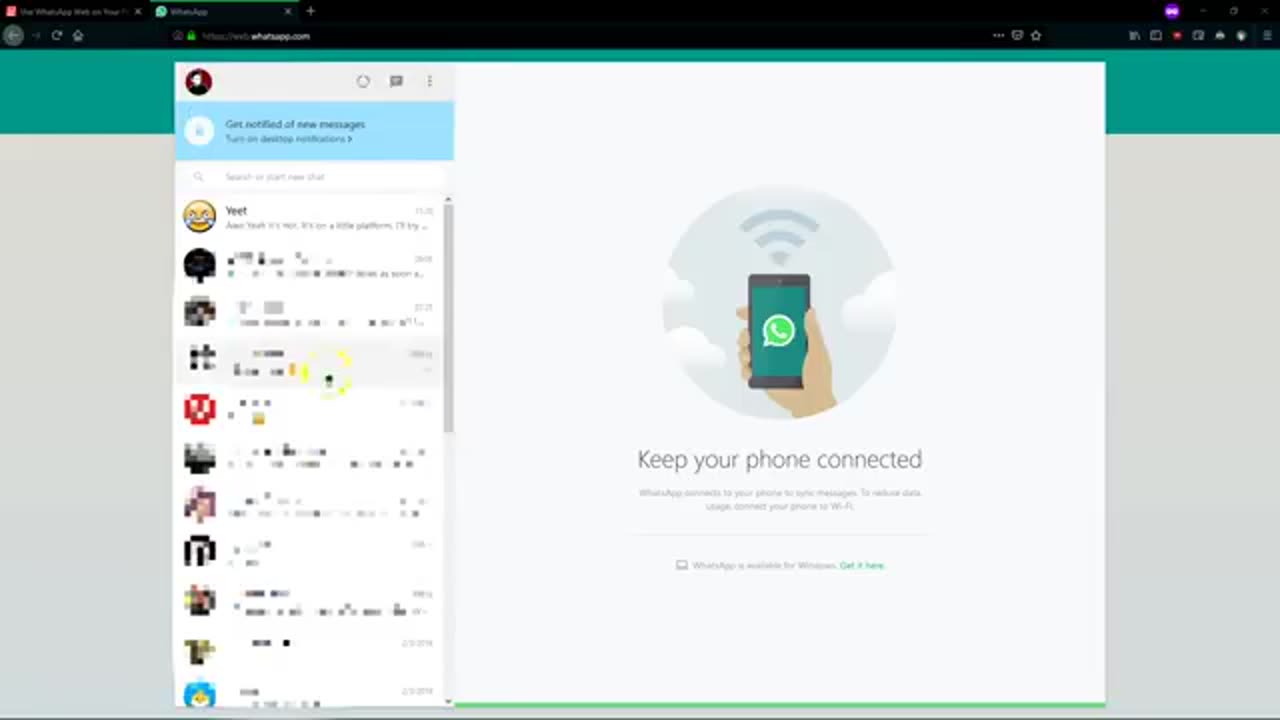This screenshot has width=1280, height=720.
Task: Focus the 'Search or start new chat' field
Action: 314,177
